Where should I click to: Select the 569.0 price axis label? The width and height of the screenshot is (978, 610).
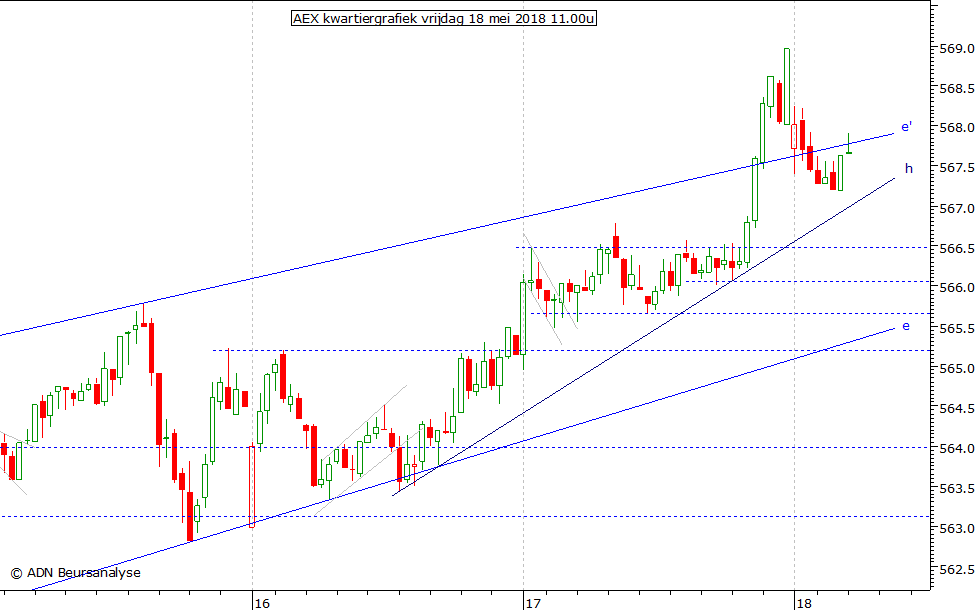(x=956, y=48)
